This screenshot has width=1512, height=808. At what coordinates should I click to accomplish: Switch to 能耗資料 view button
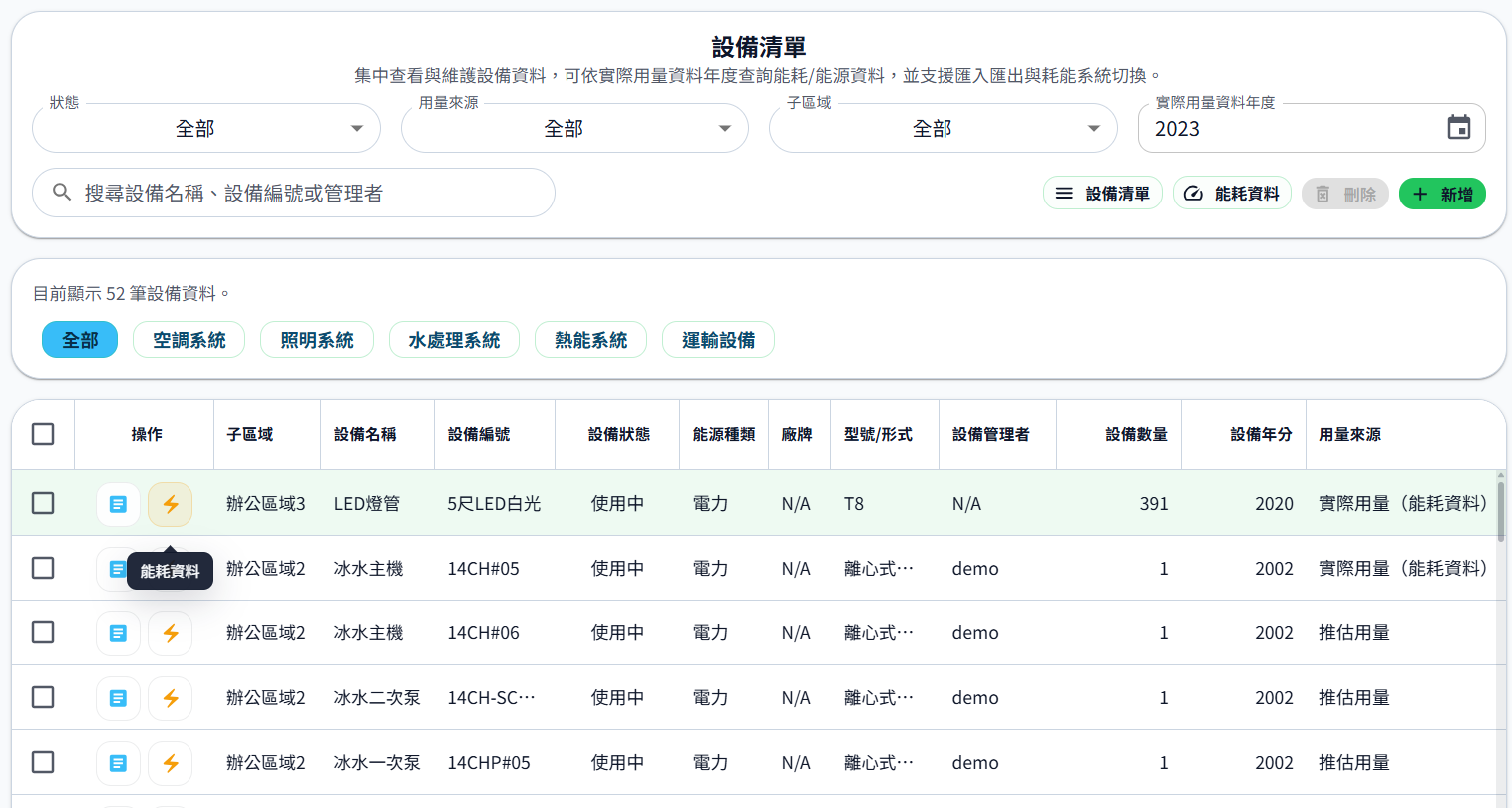tap(1232, 194)
